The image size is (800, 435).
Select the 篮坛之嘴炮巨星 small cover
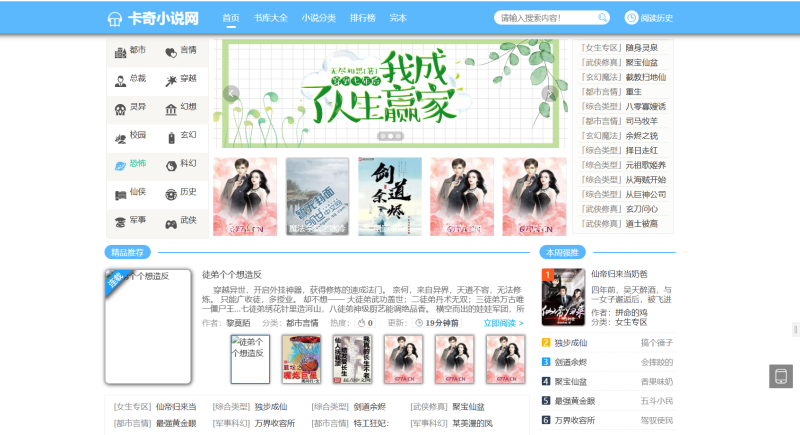pos(302,359)
